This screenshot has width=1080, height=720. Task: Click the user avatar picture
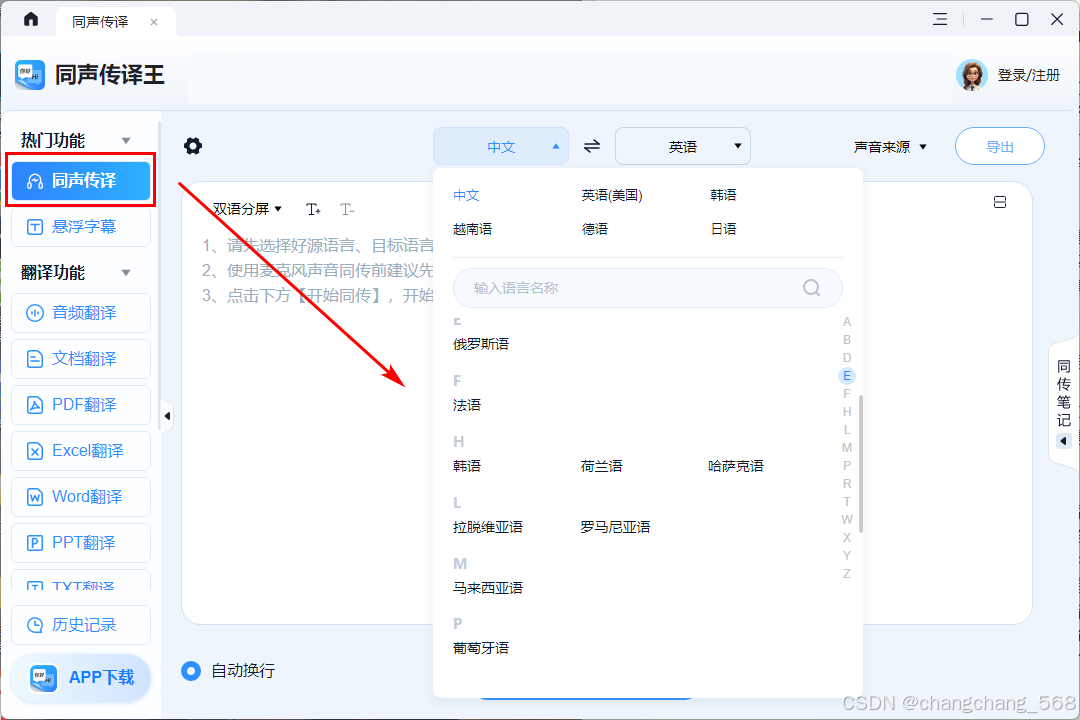tap(971, 75)
